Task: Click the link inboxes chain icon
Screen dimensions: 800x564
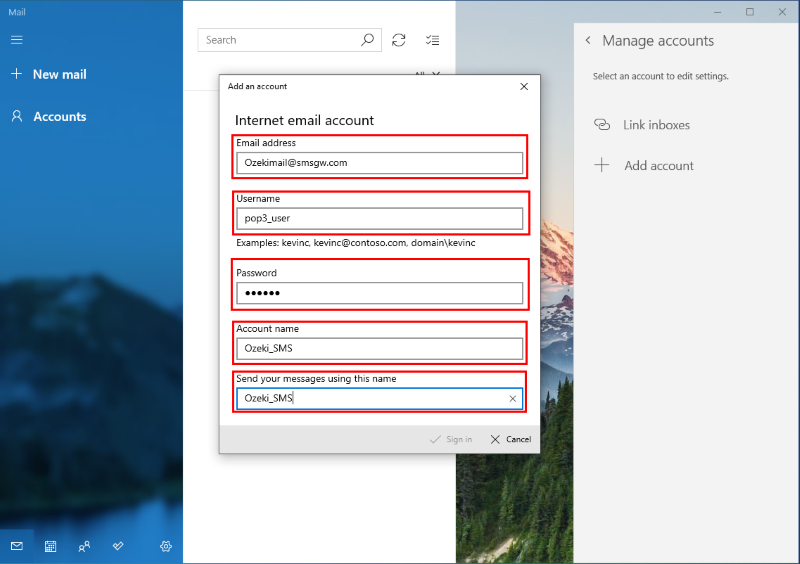Action: 602,125
